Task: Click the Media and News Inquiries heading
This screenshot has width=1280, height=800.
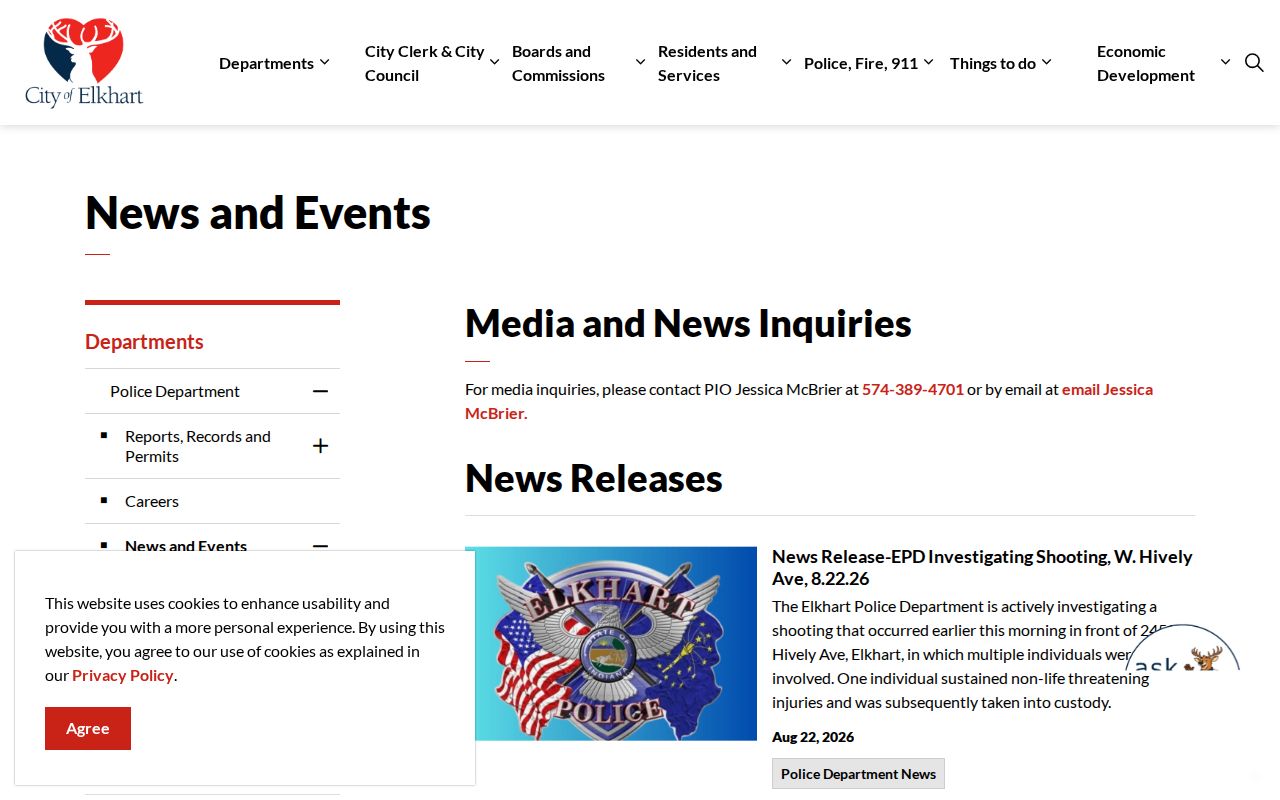Action: click(x=688, y=323)
